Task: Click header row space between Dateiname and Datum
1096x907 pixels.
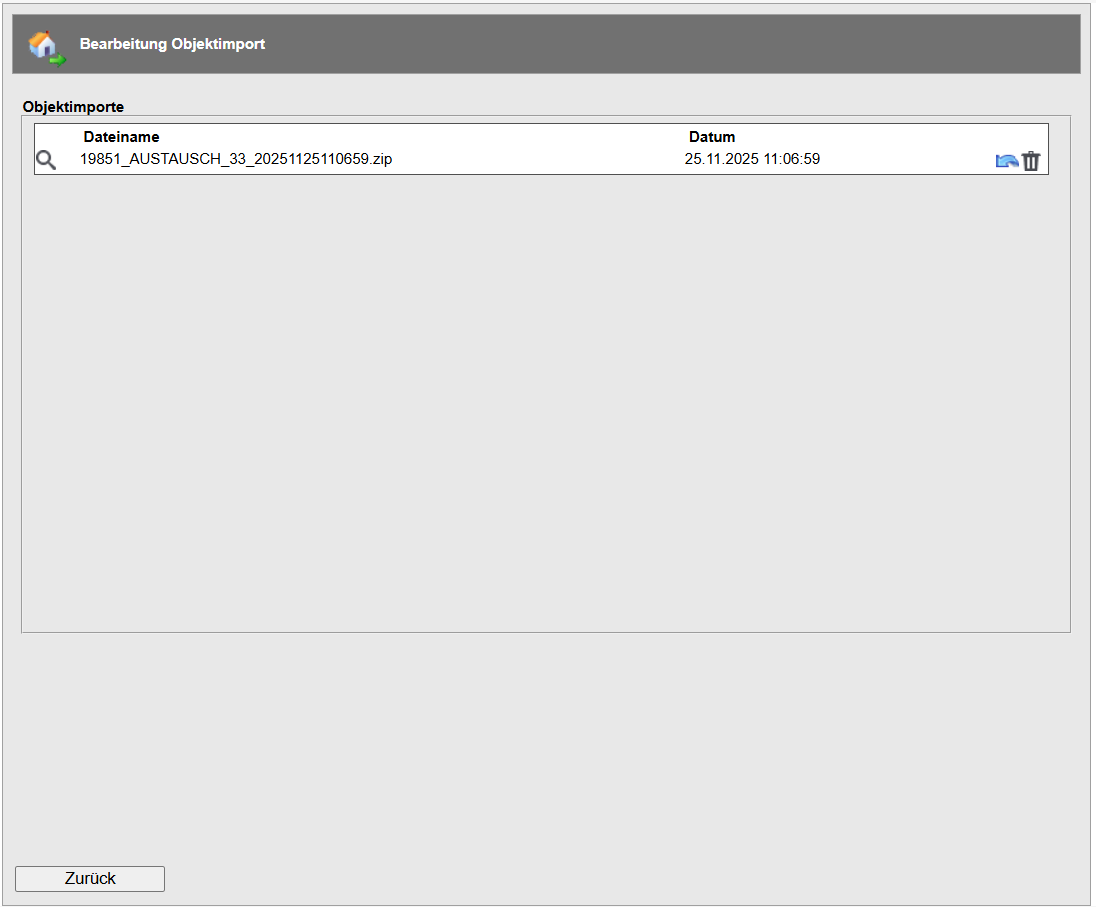Action: pyautogui.click(x=420, y=137)
